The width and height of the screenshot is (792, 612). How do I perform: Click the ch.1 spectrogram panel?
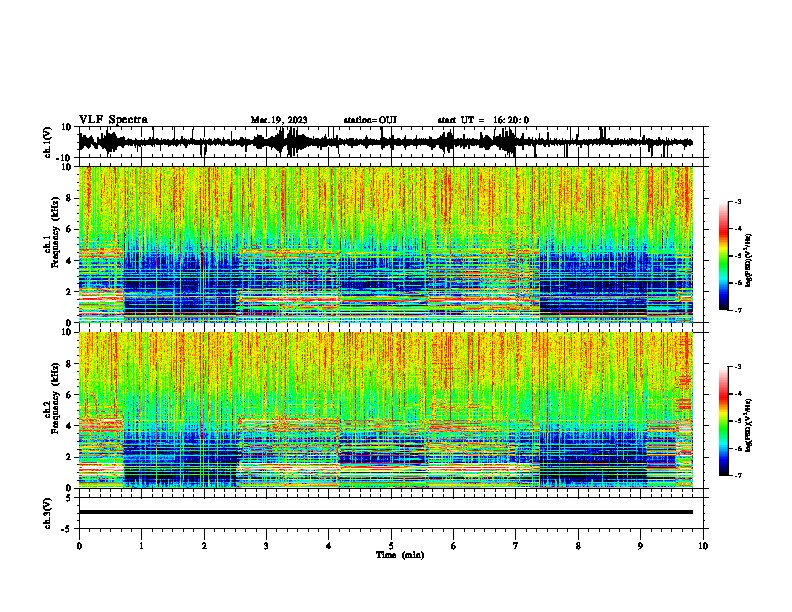tap(385, 244)
